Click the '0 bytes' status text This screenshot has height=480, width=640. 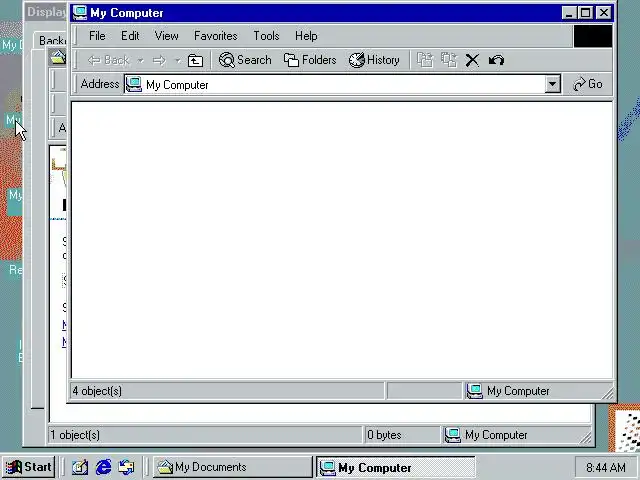pos(384,435)
